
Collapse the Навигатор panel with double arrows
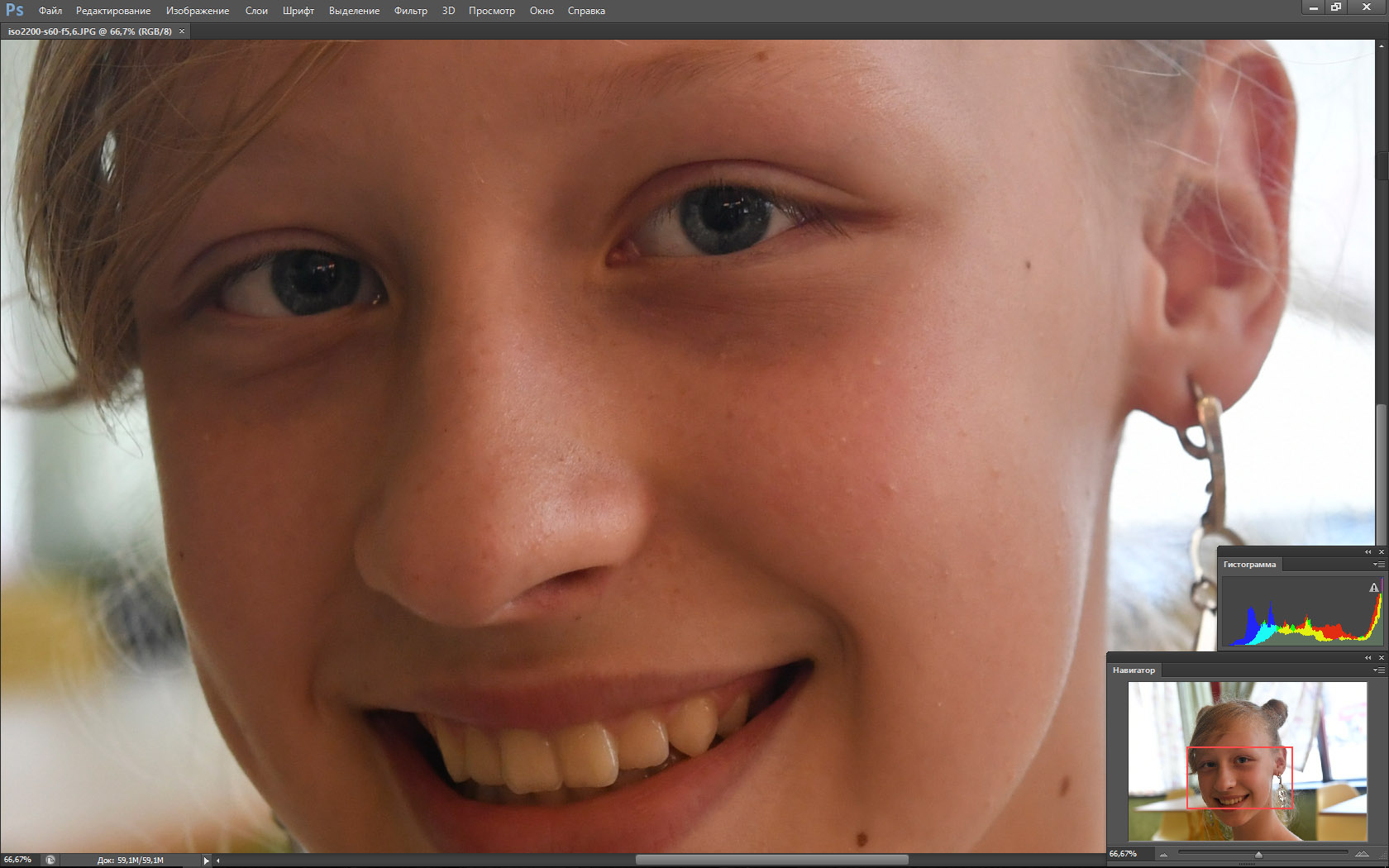pos(1368,657)
